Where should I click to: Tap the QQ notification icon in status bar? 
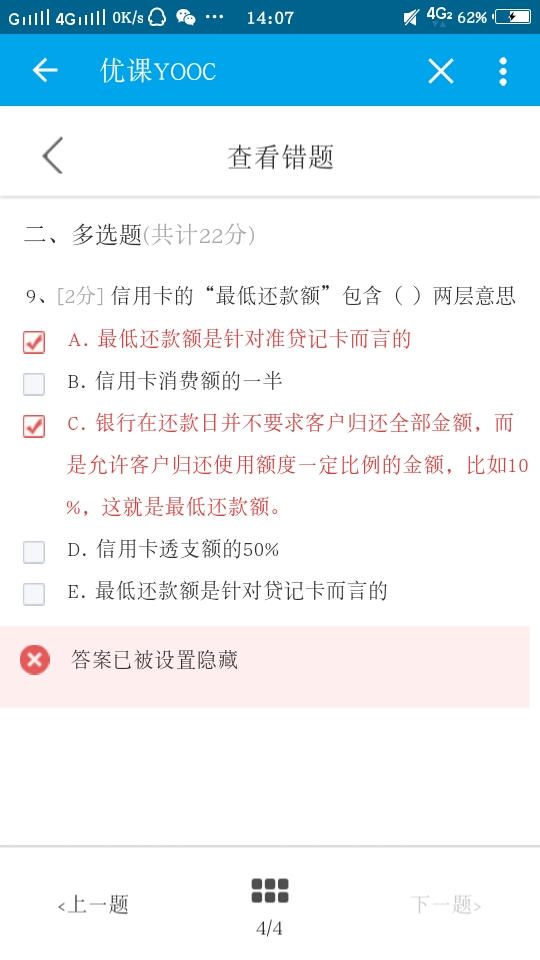pyautogui.click(x=157, y=17)
